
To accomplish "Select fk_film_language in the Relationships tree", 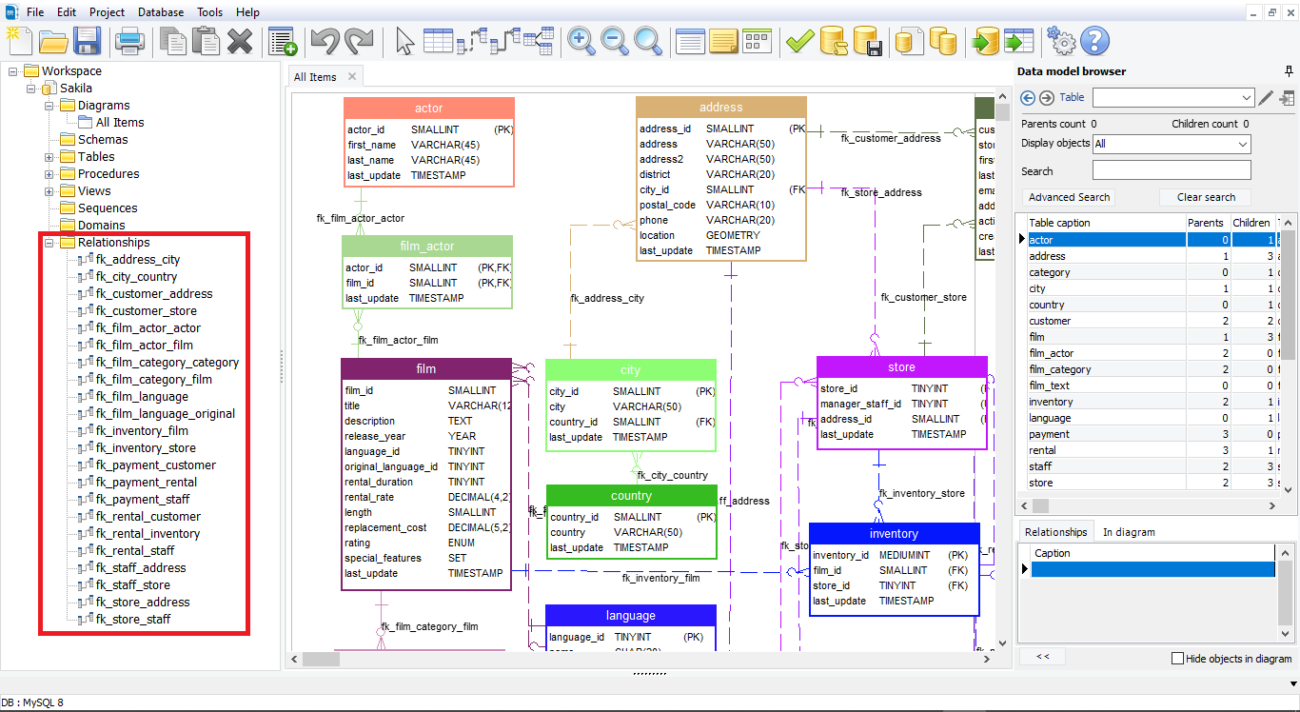I will pos(142,397).
